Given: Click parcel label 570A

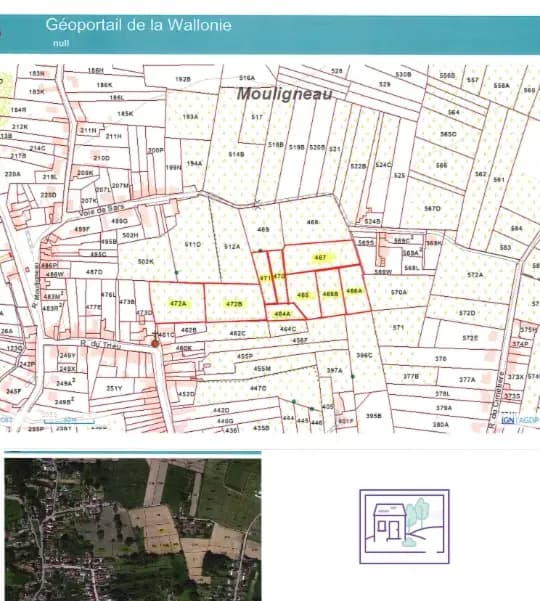Looking at the screenshot, I should coord(399,292).
